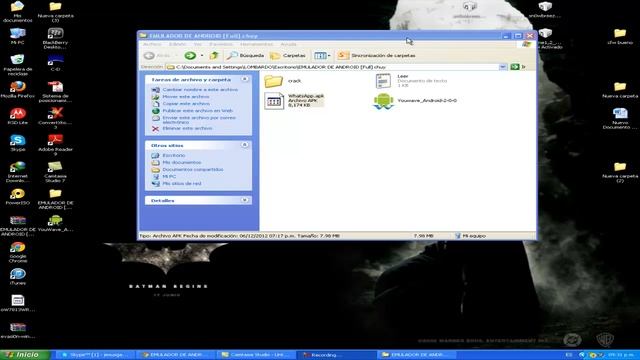
Task: Open the Nueva carpeta (2) desktop folder
Action: tap(620, 171)
